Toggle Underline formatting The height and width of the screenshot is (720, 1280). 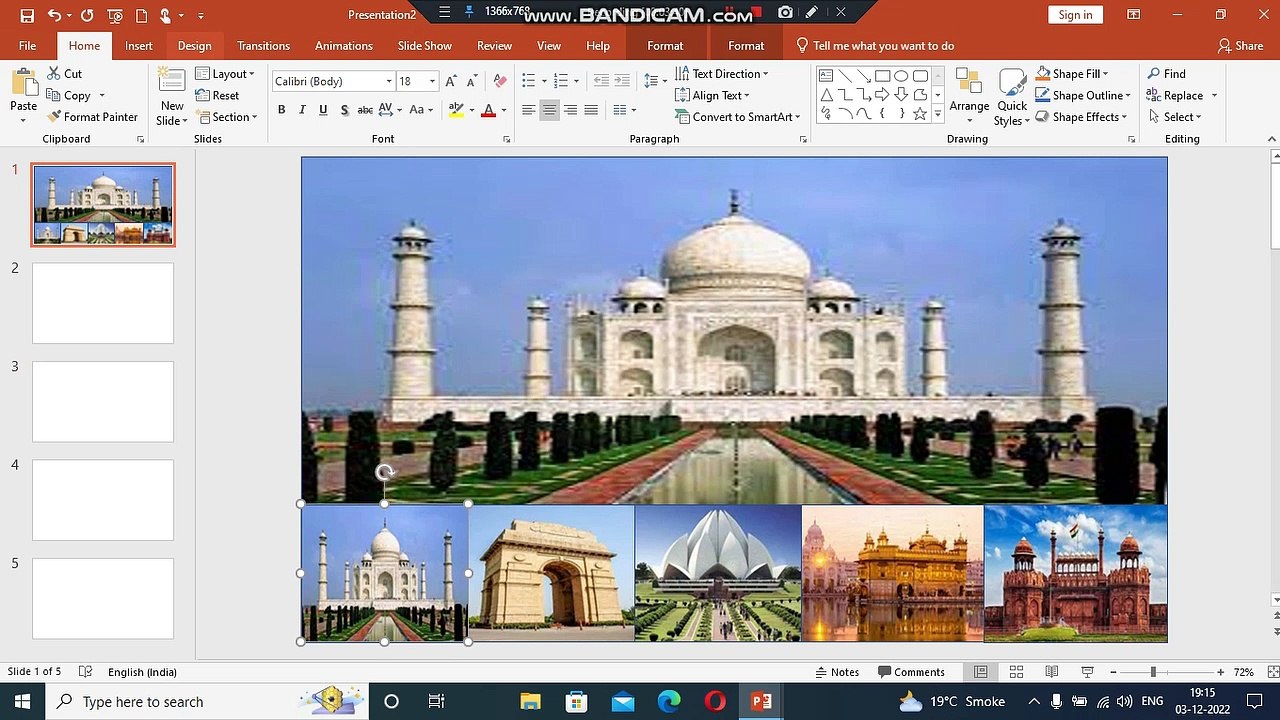[x=323, y=110]
